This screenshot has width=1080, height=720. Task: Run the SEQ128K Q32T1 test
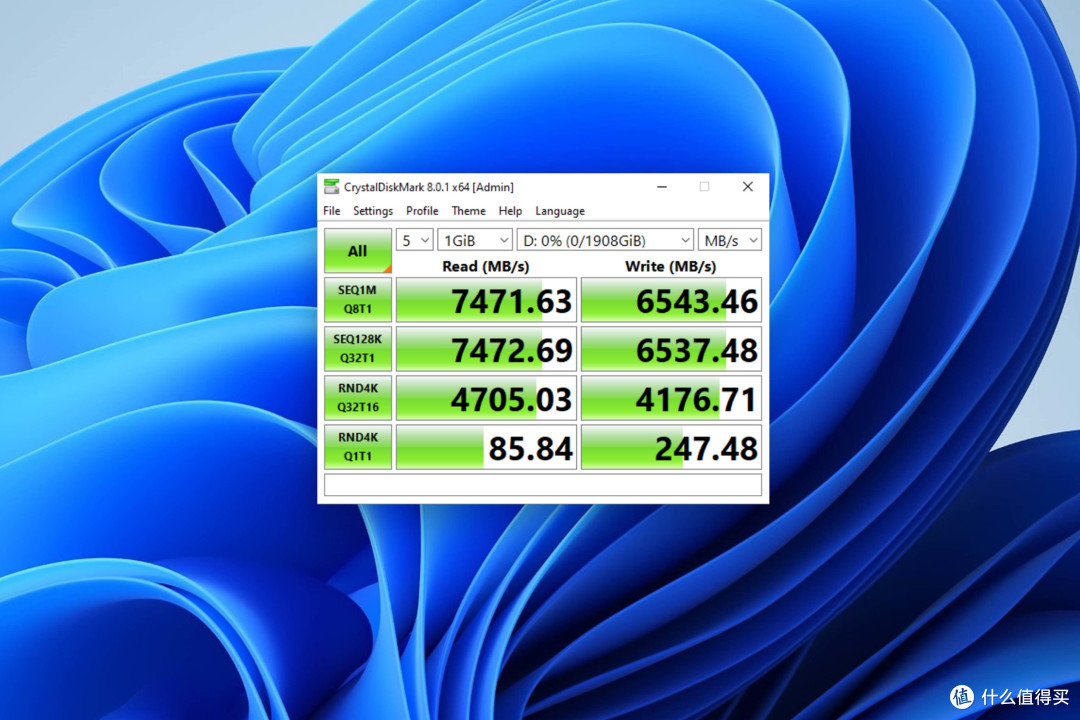pos(358,349)
